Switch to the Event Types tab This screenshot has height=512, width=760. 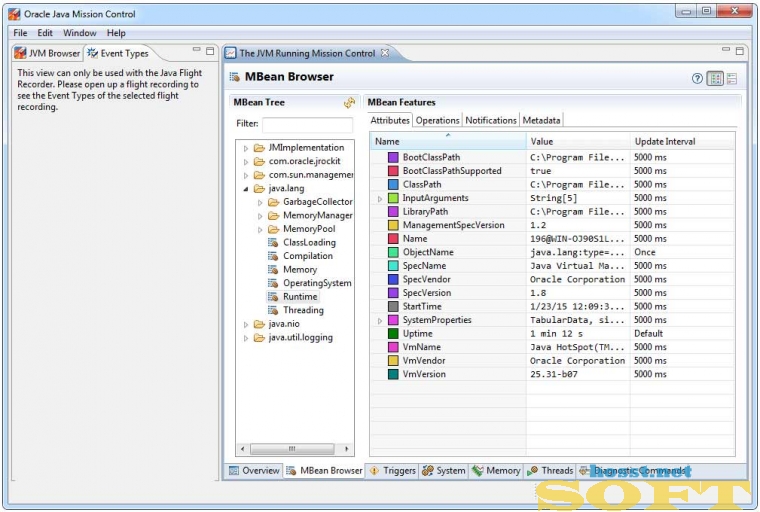[118, 53]
